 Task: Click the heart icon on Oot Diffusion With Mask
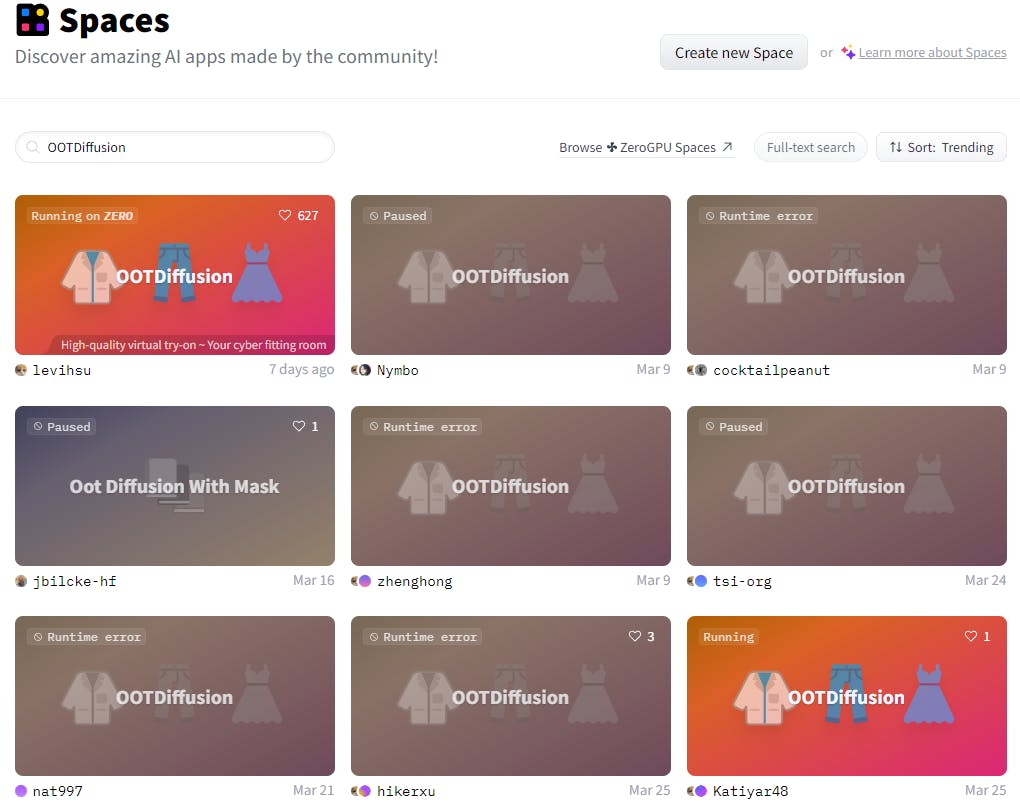coord(299,426)
